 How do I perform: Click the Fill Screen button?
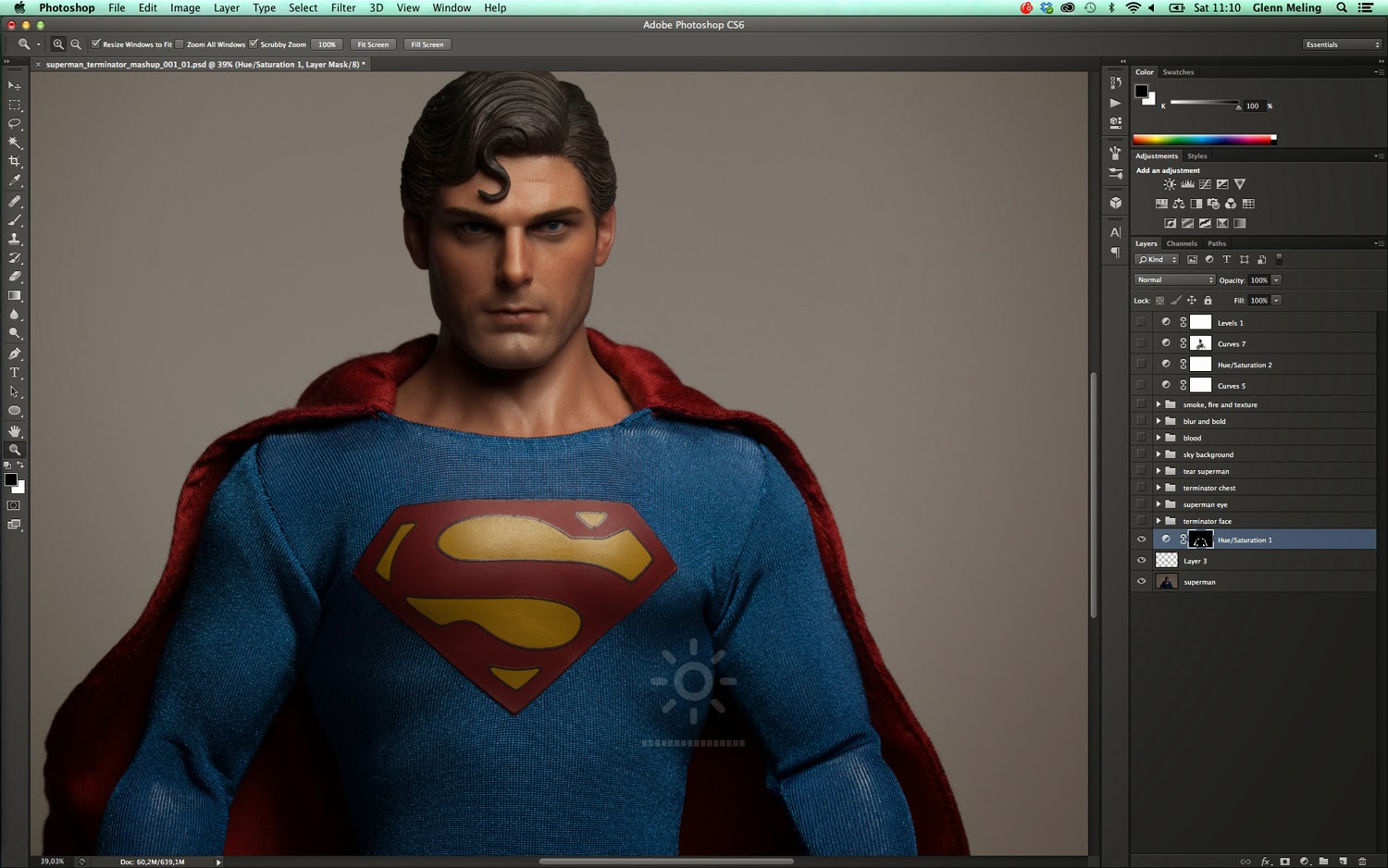[x=428, y=44]
